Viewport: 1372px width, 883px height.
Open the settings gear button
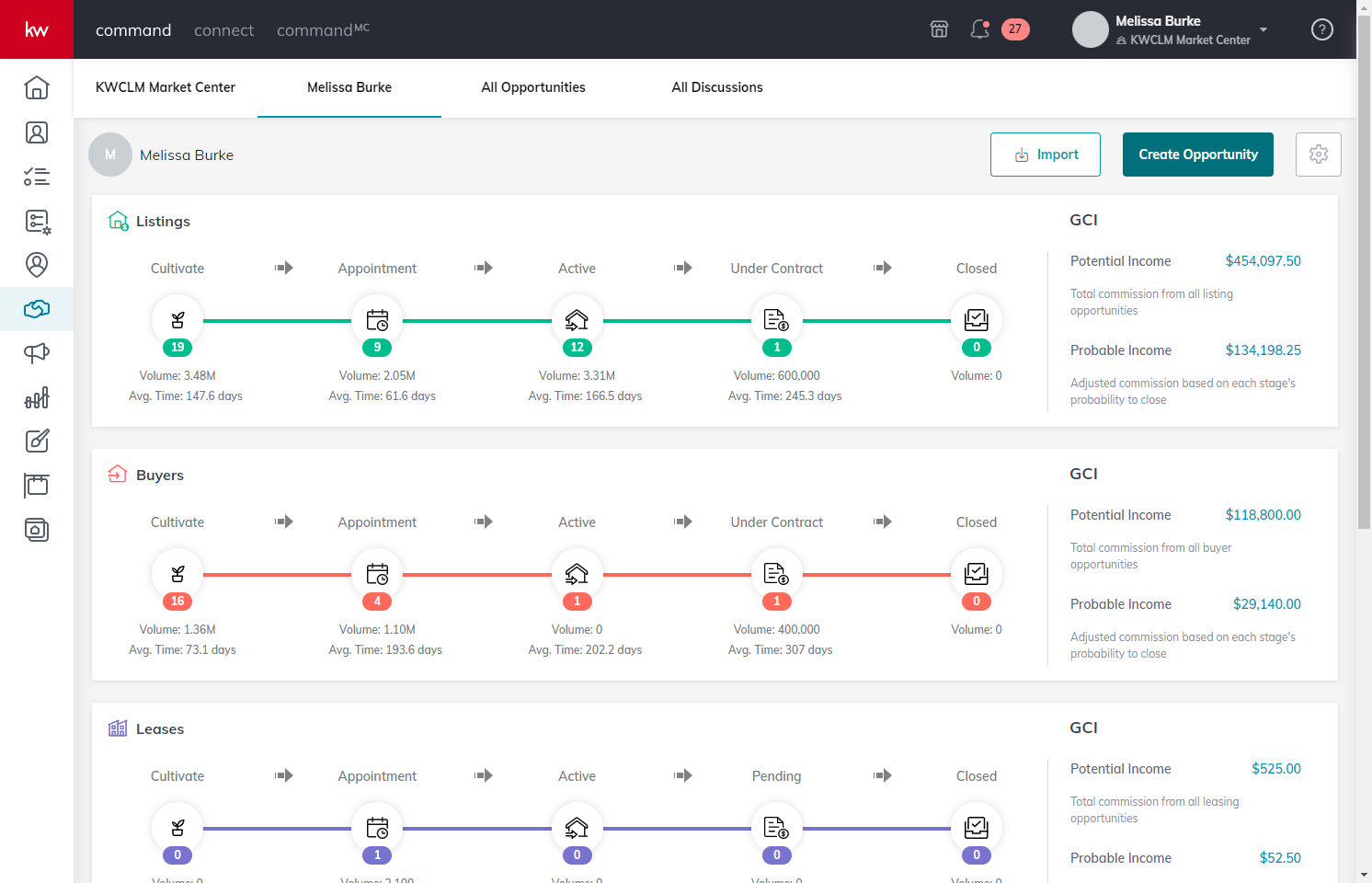[1319, 155]
